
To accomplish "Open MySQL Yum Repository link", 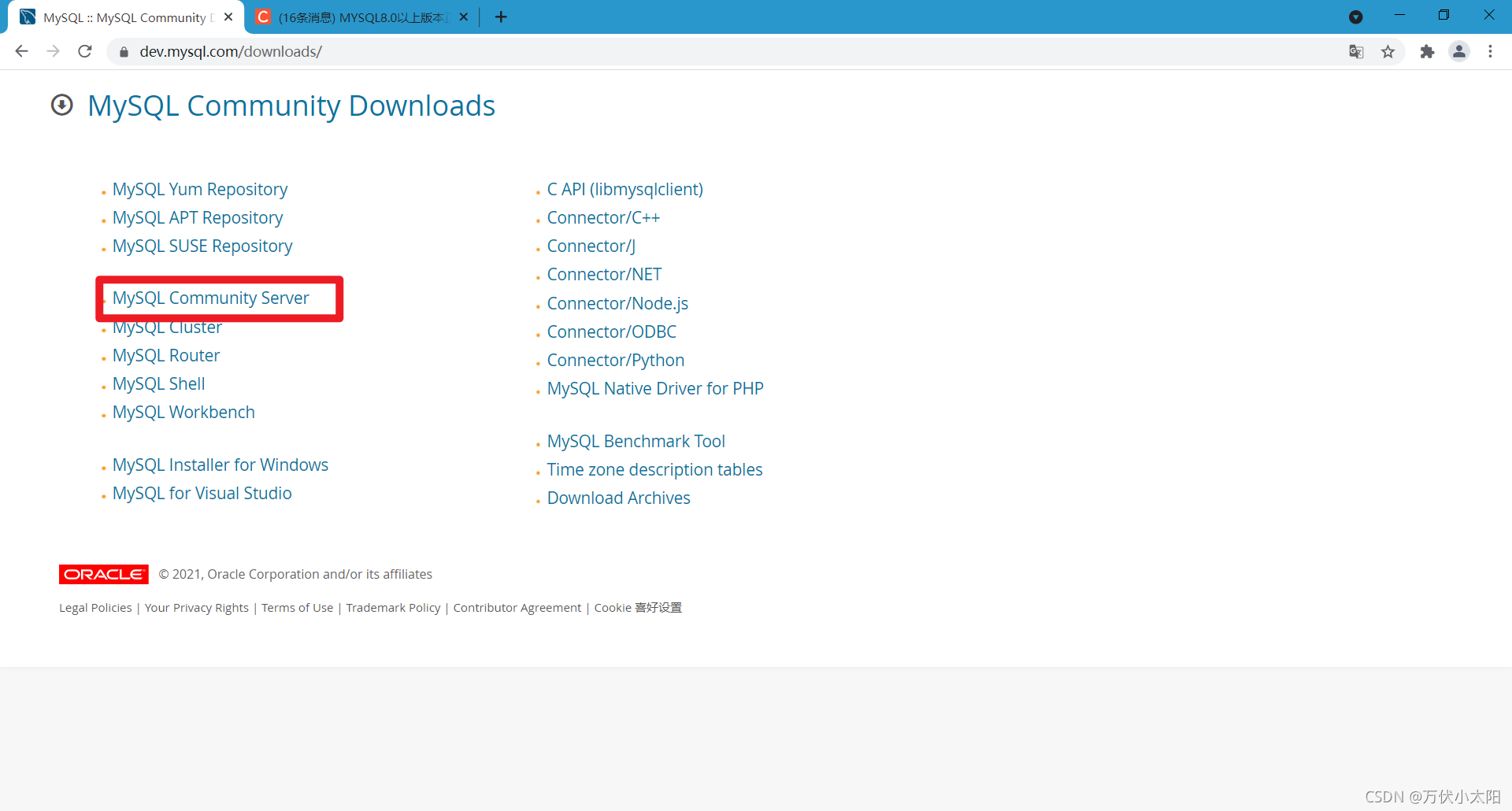I will click(200, 189).
